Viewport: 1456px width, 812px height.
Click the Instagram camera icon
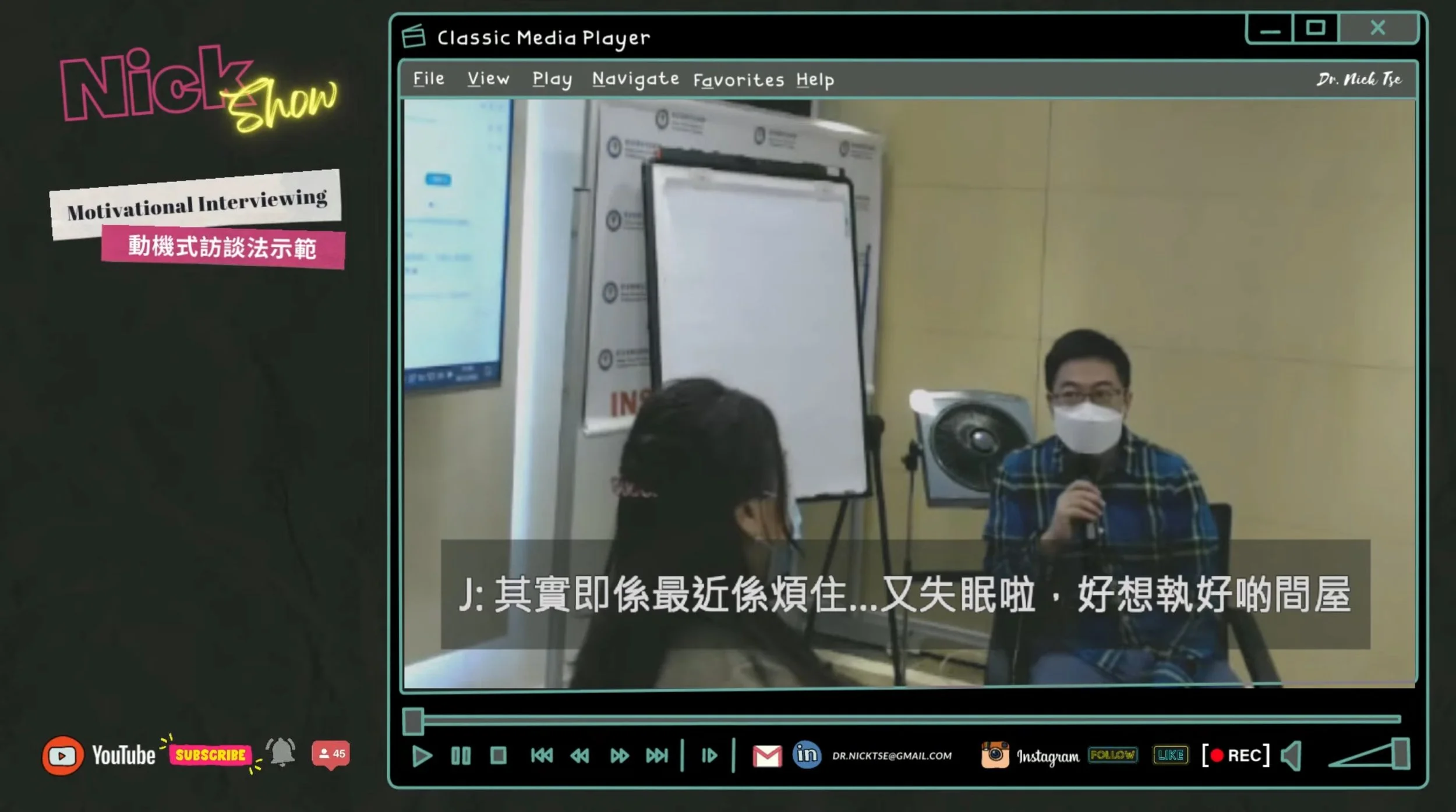tap(995, 755)
